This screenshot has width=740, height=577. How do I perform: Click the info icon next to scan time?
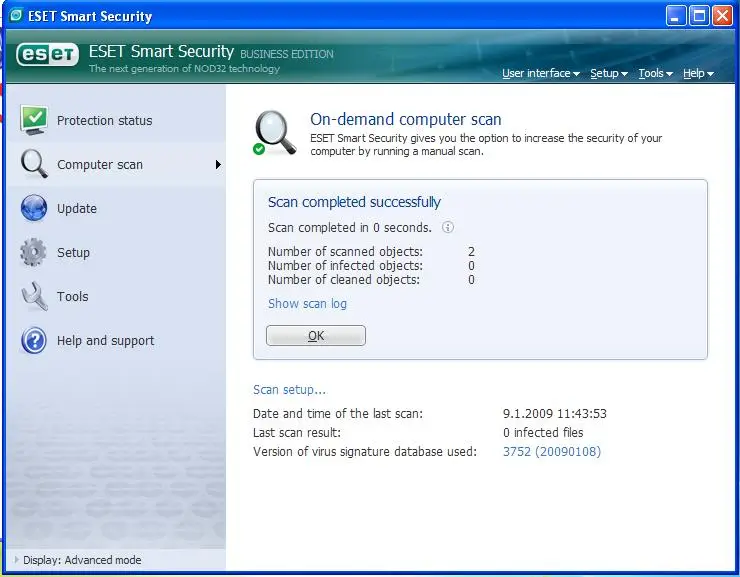447,227
